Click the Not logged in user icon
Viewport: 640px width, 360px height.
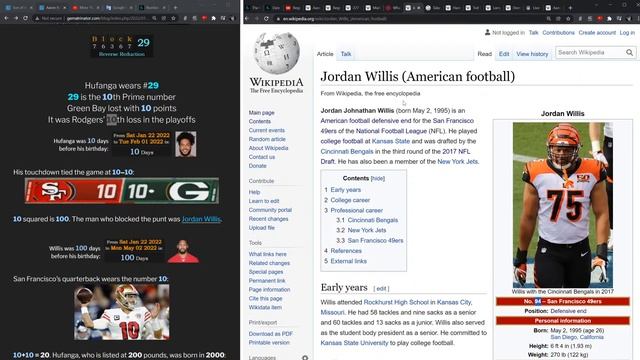(487, 32)
